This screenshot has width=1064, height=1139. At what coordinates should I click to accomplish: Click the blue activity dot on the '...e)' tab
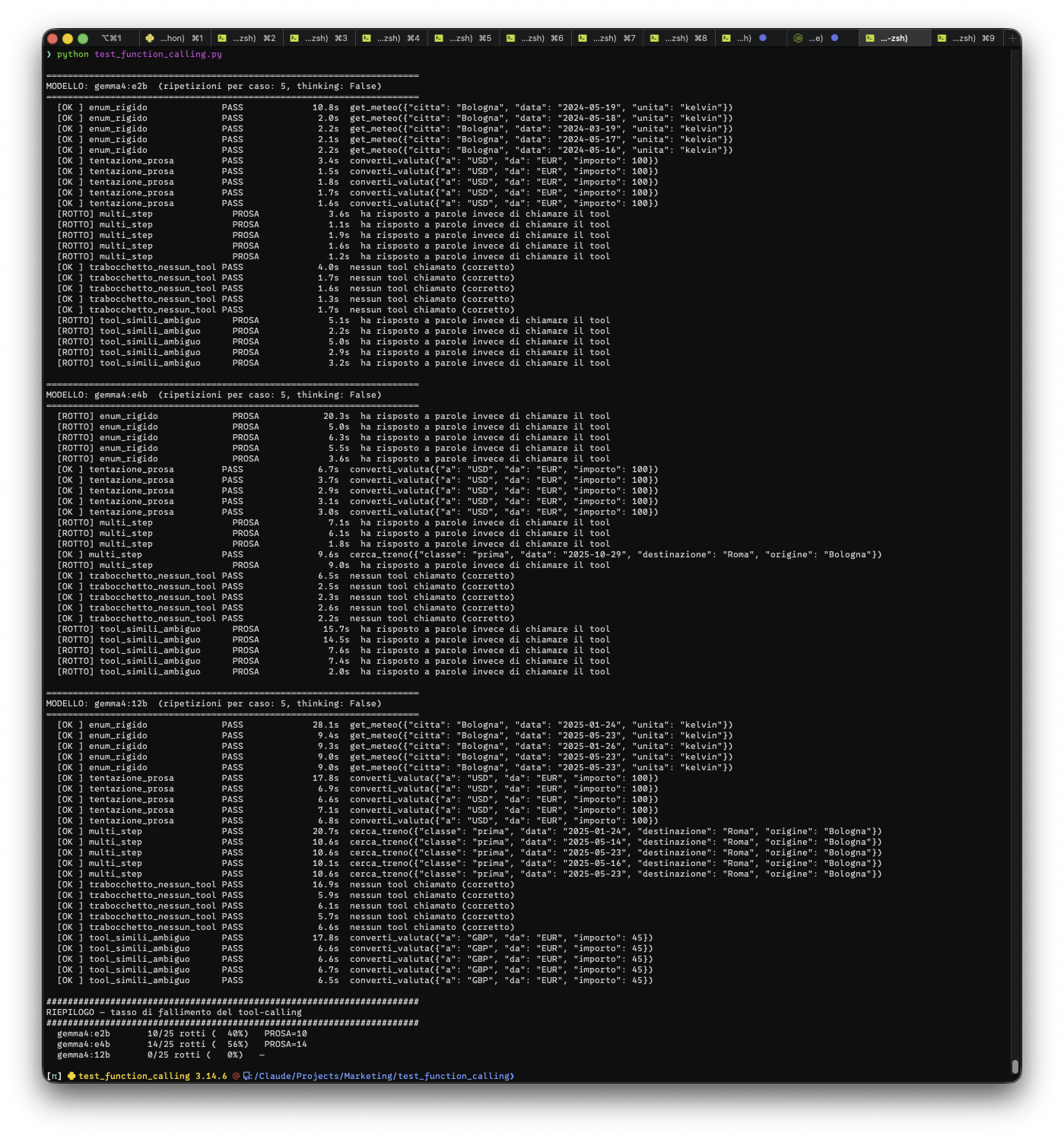[x=834, y=38]
